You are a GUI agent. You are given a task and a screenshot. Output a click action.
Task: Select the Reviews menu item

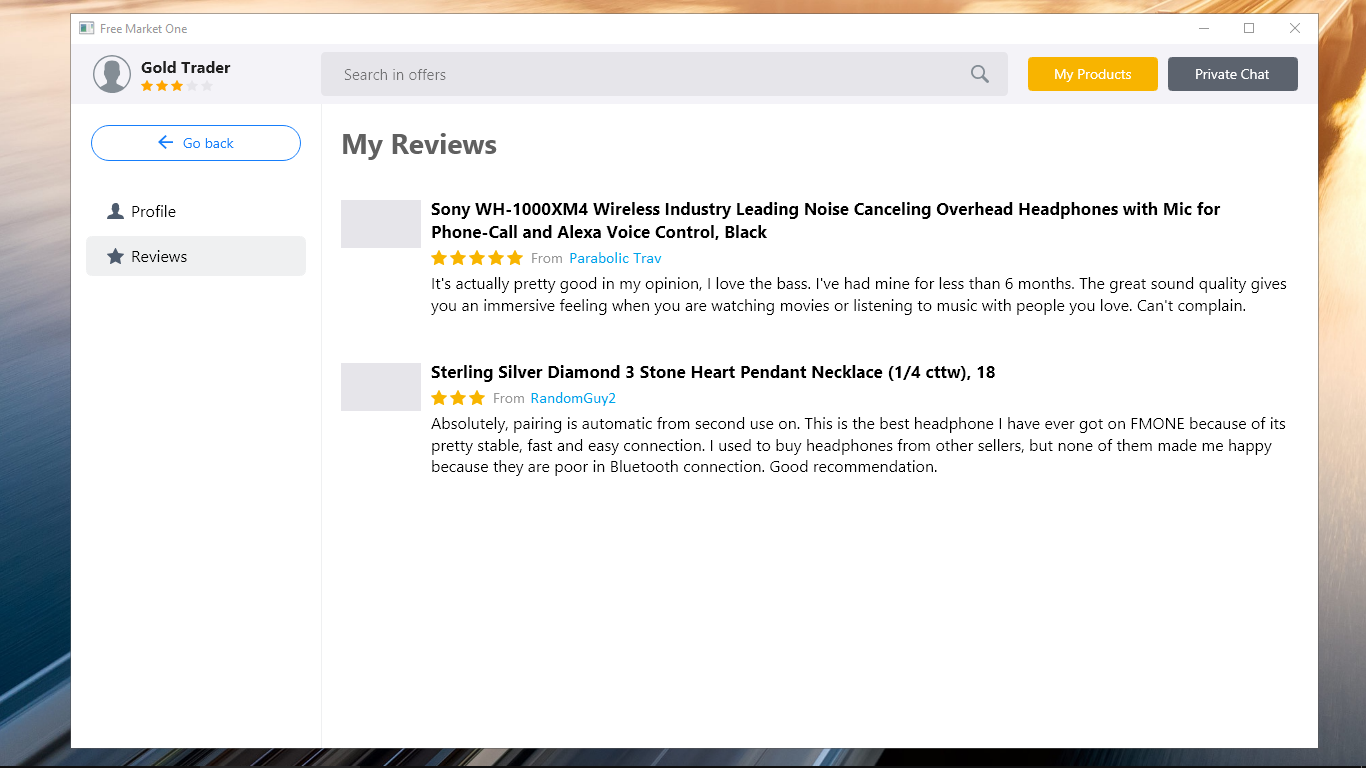[x=196, y=256]
